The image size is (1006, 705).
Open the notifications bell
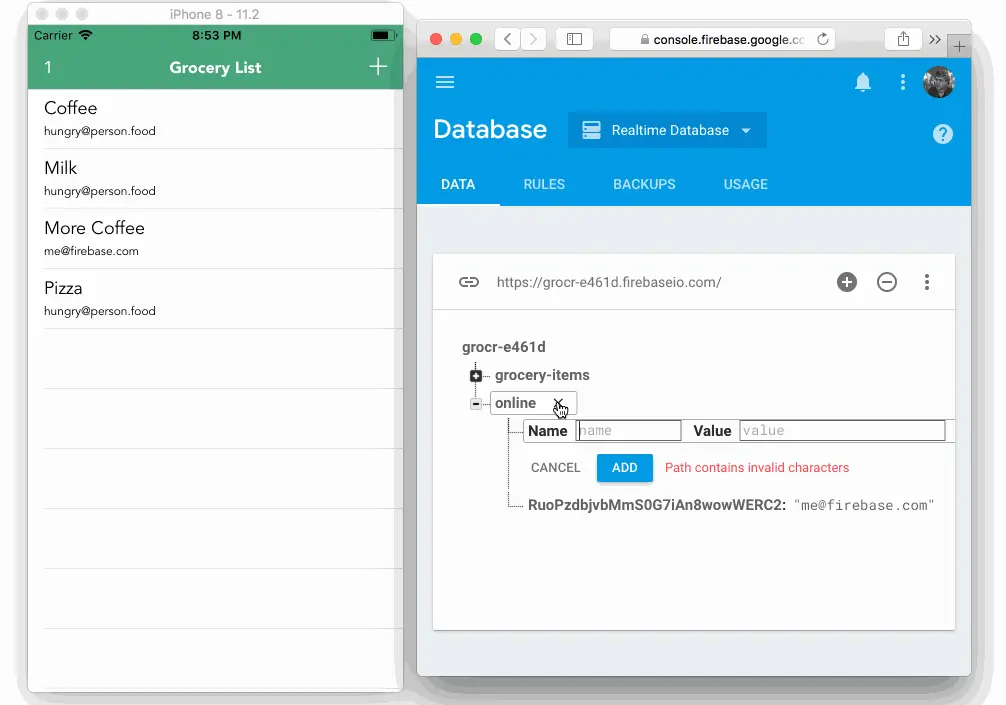tap(863, 82)
